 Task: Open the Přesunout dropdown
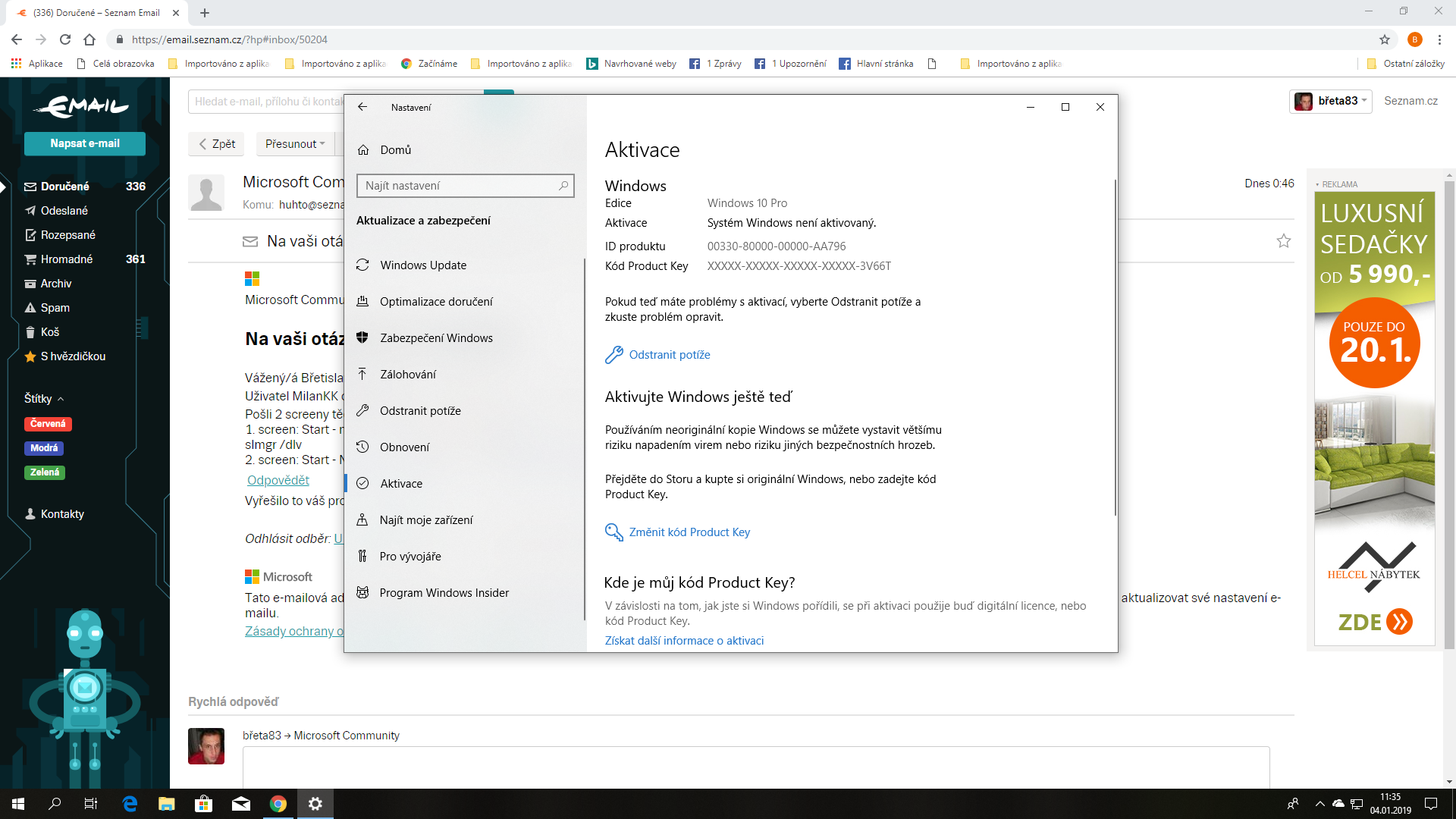295,144
